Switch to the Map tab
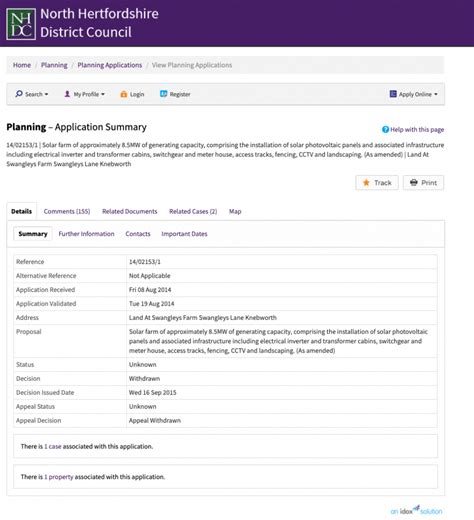Image resolution: width=474 pixels, height=520 pixels. click(235, 211)
